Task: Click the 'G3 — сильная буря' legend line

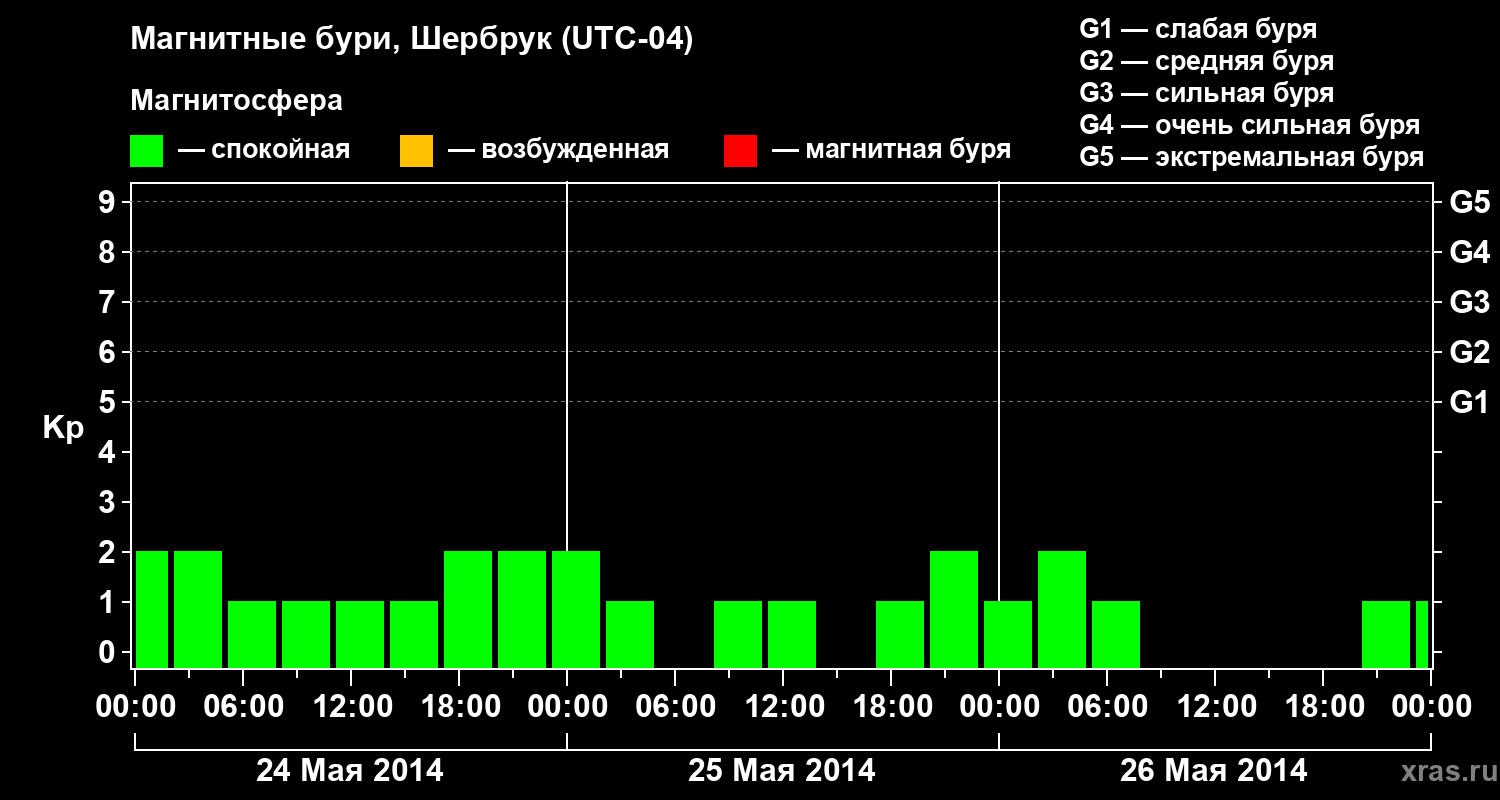Action: [1207, 93]
